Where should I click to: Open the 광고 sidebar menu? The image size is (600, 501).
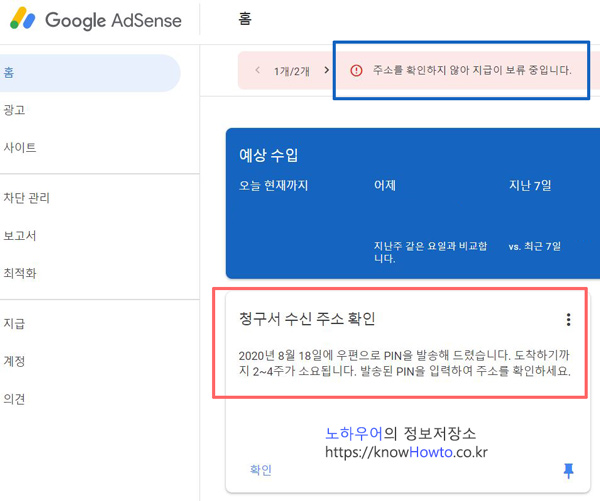[x=14, y=110]
